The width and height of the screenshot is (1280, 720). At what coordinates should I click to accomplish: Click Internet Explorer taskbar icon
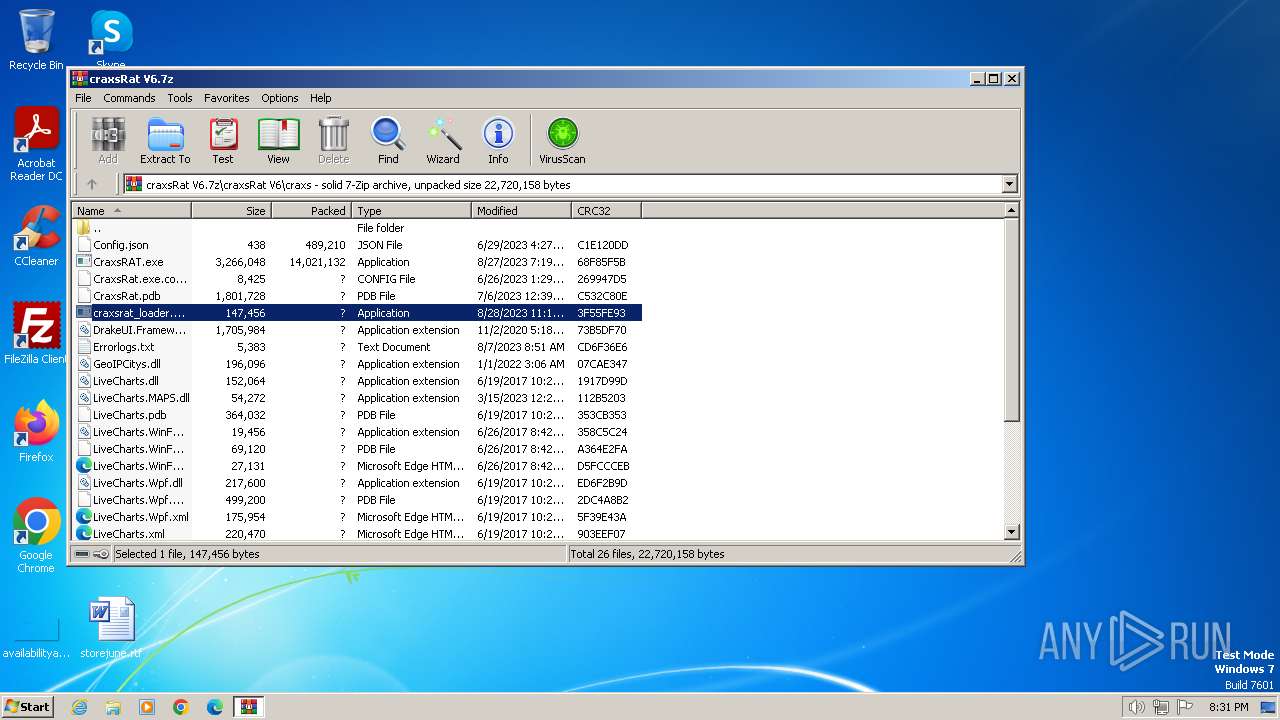click(79, 707)
